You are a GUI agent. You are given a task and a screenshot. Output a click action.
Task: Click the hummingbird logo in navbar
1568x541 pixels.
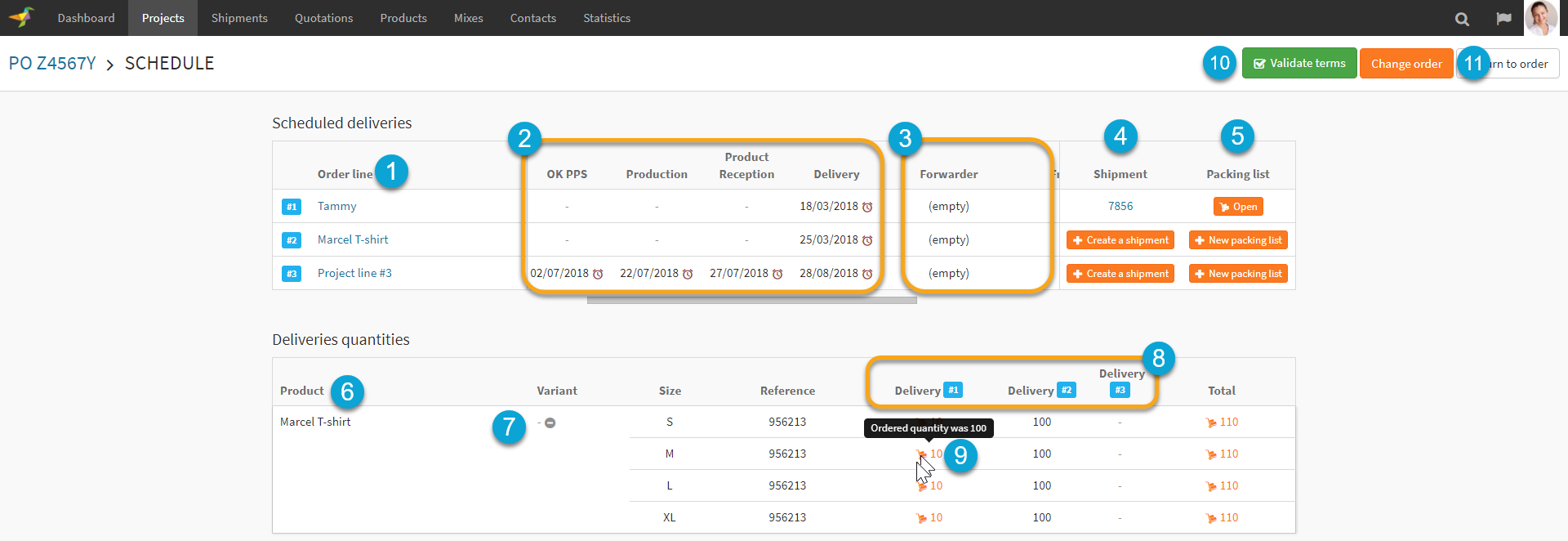pos(22,17)
